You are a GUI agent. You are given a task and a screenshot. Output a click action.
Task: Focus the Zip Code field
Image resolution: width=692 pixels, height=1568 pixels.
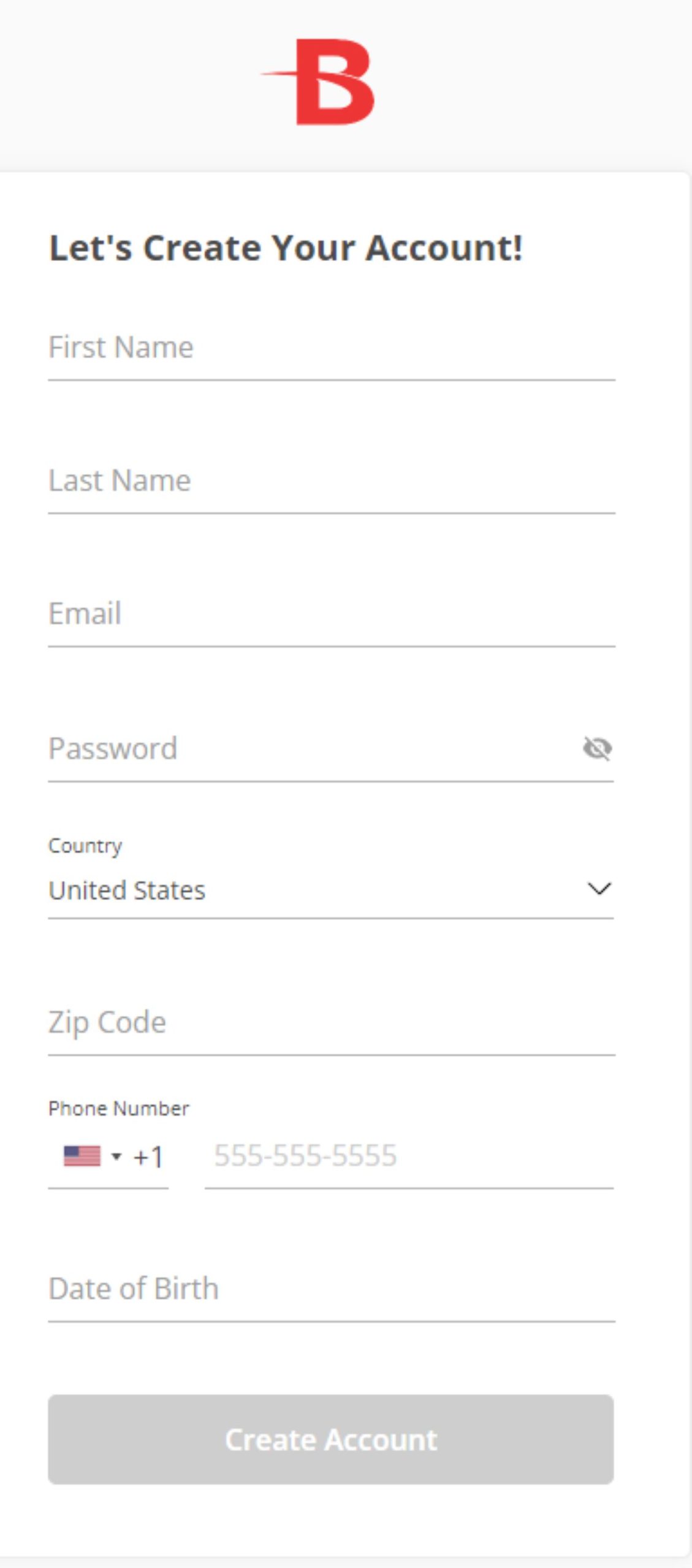[331, 1022]
